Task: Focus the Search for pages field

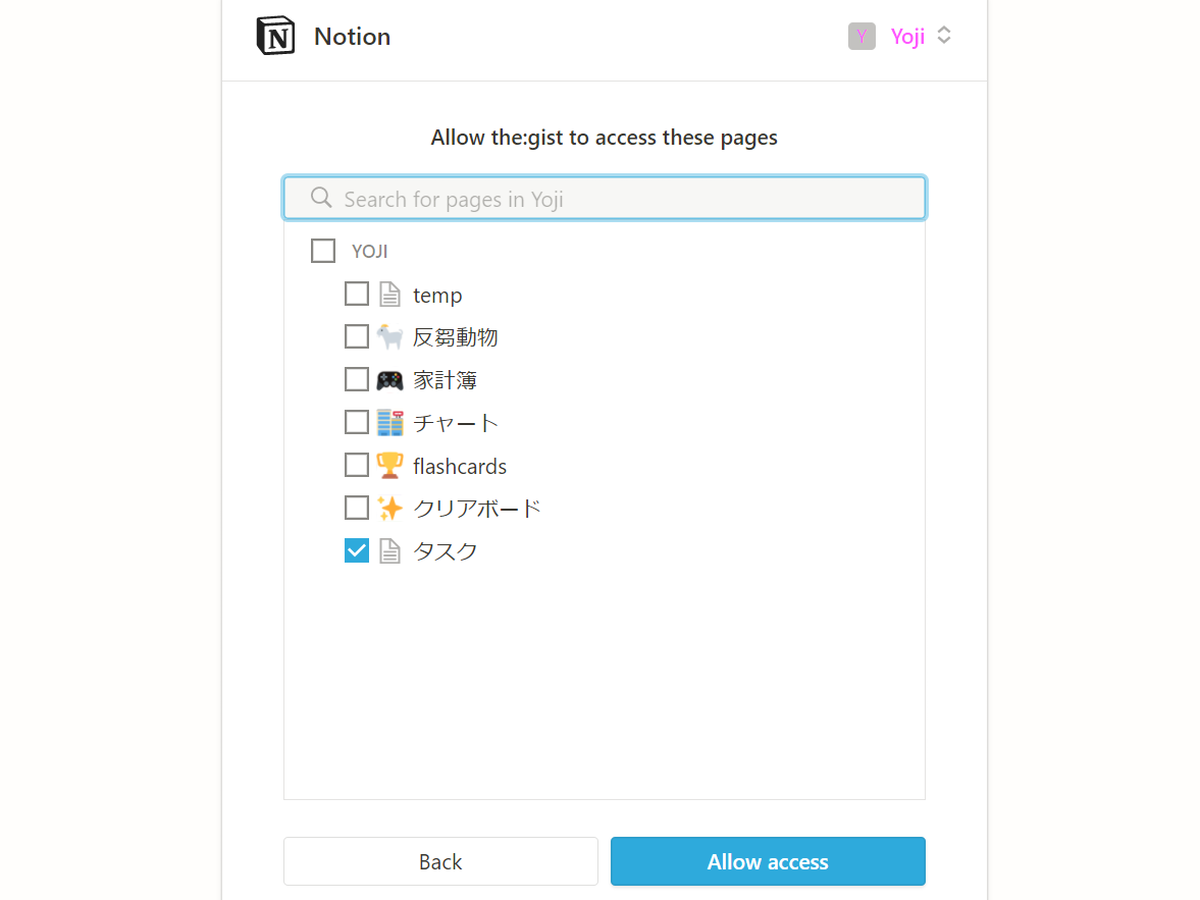Action: (604, 198)
